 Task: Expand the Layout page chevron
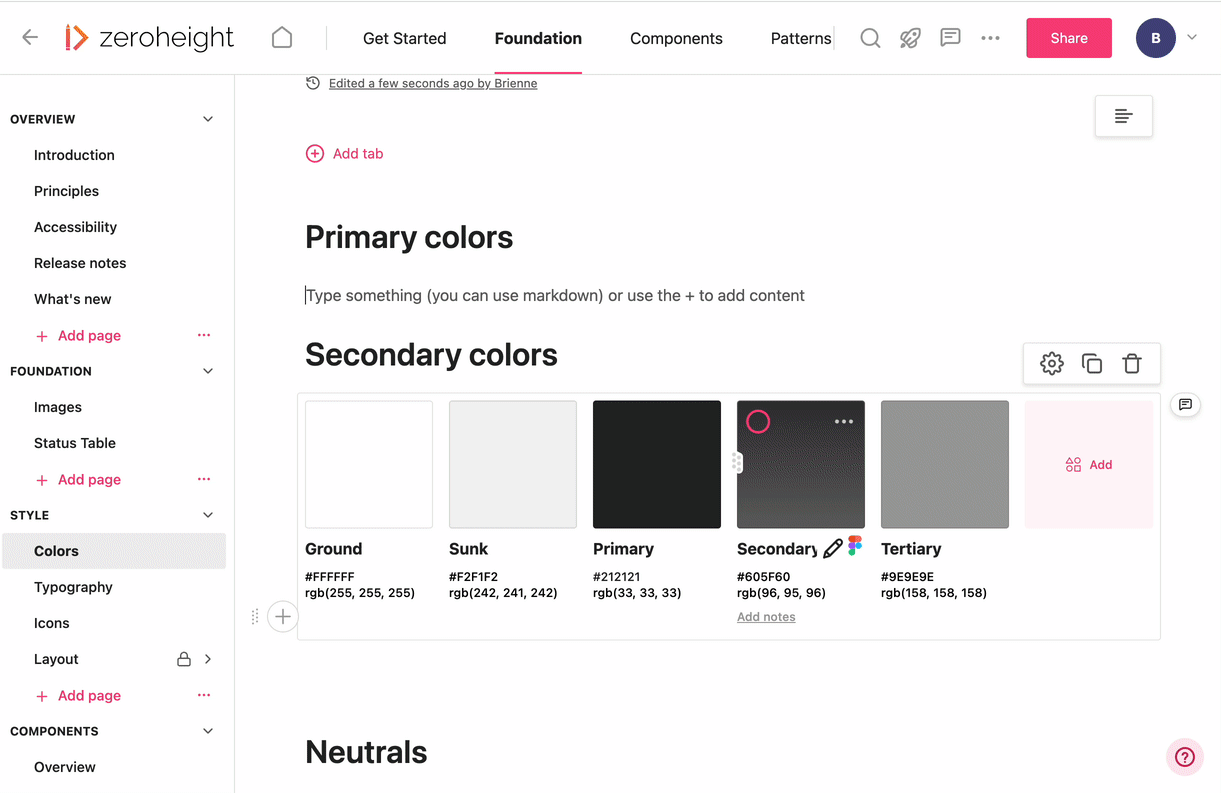point(208,659)
